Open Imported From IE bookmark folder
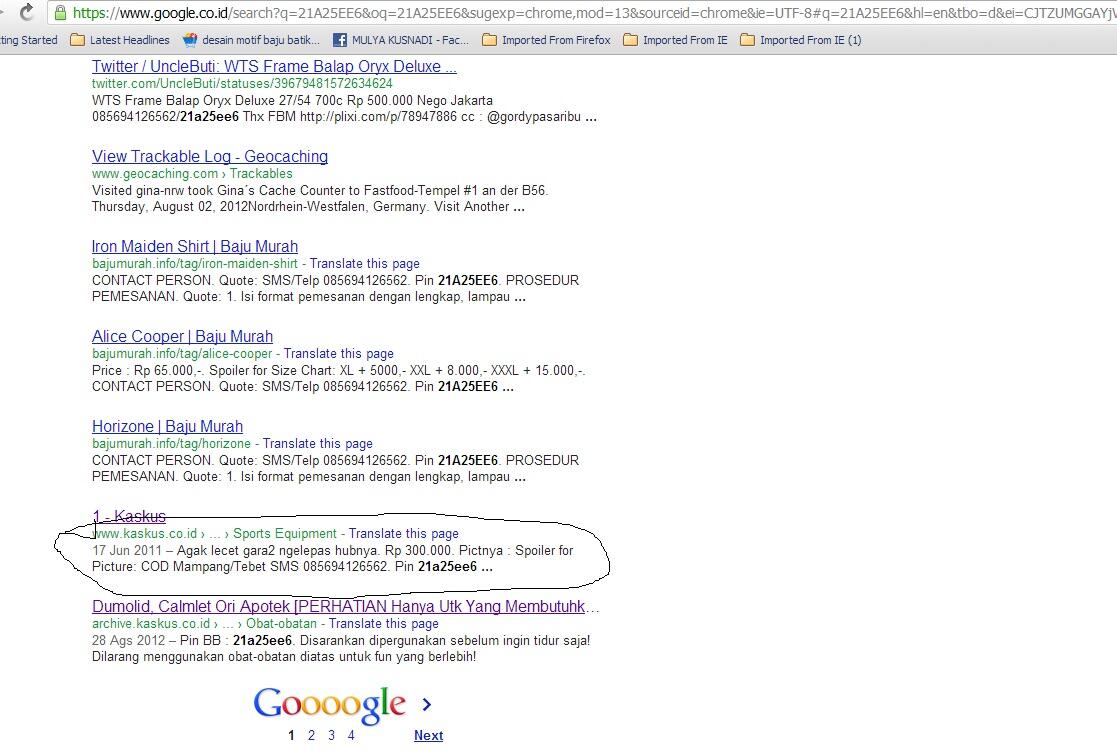The width and height of the screenshot is (1117, 754). click(x=675, y=40)
